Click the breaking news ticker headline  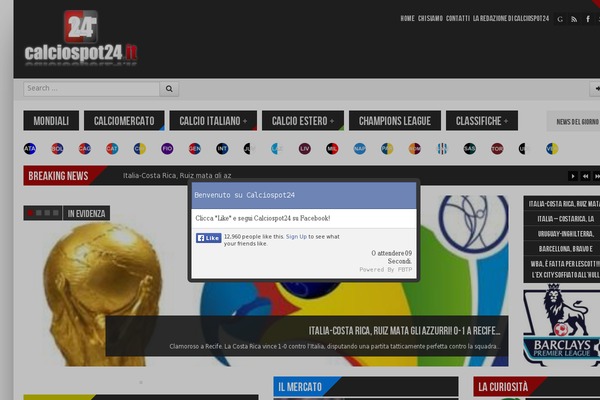click(x=177, y=176)
